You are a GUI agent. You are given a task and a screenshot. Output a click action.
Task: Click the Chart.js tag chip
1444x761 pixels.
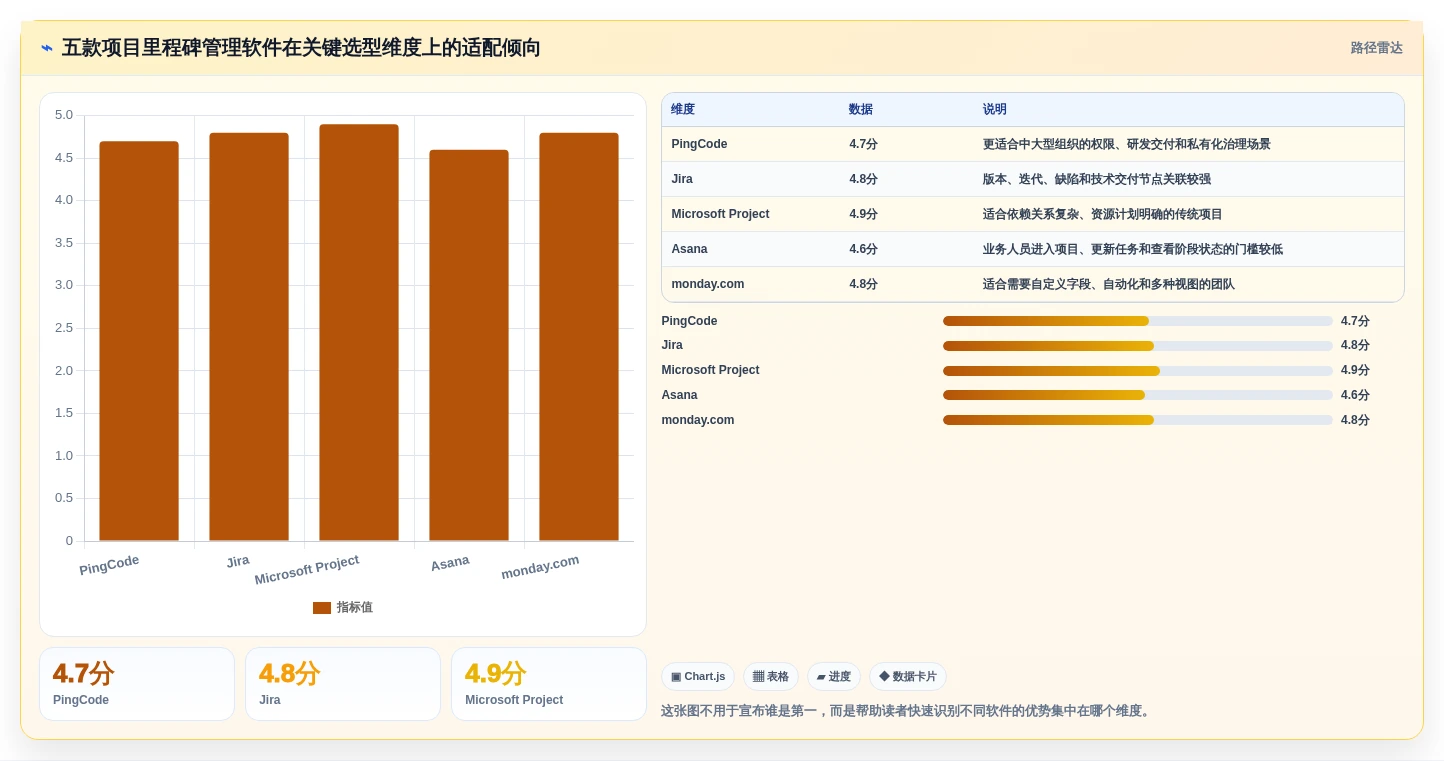698,677
